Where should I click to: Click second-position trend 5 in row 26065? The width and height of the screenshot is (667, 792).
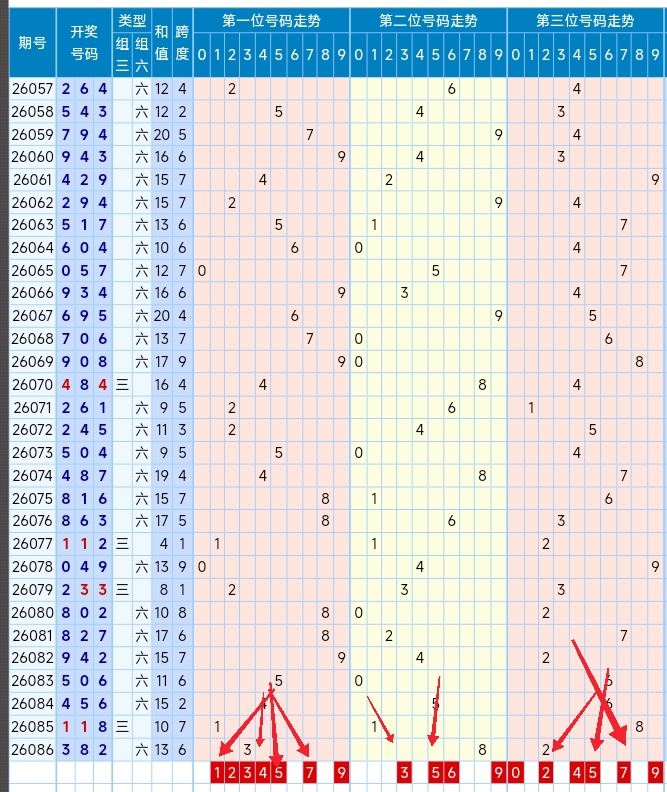pyautogui.click(x=436, y=271)
